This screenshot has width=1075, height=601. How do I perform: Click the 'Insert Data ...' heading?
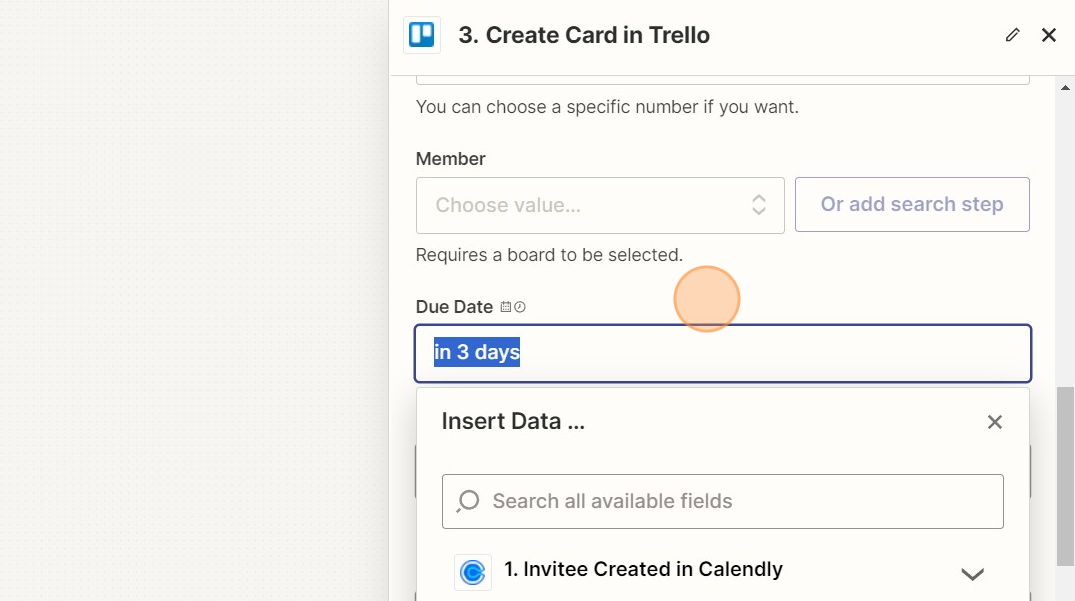coord(513,421)
